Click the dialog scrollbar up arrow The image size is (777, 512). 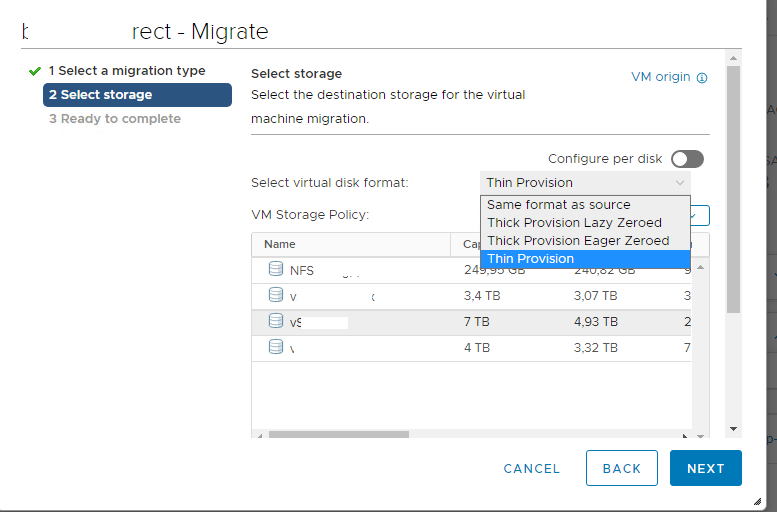point(733,58)
